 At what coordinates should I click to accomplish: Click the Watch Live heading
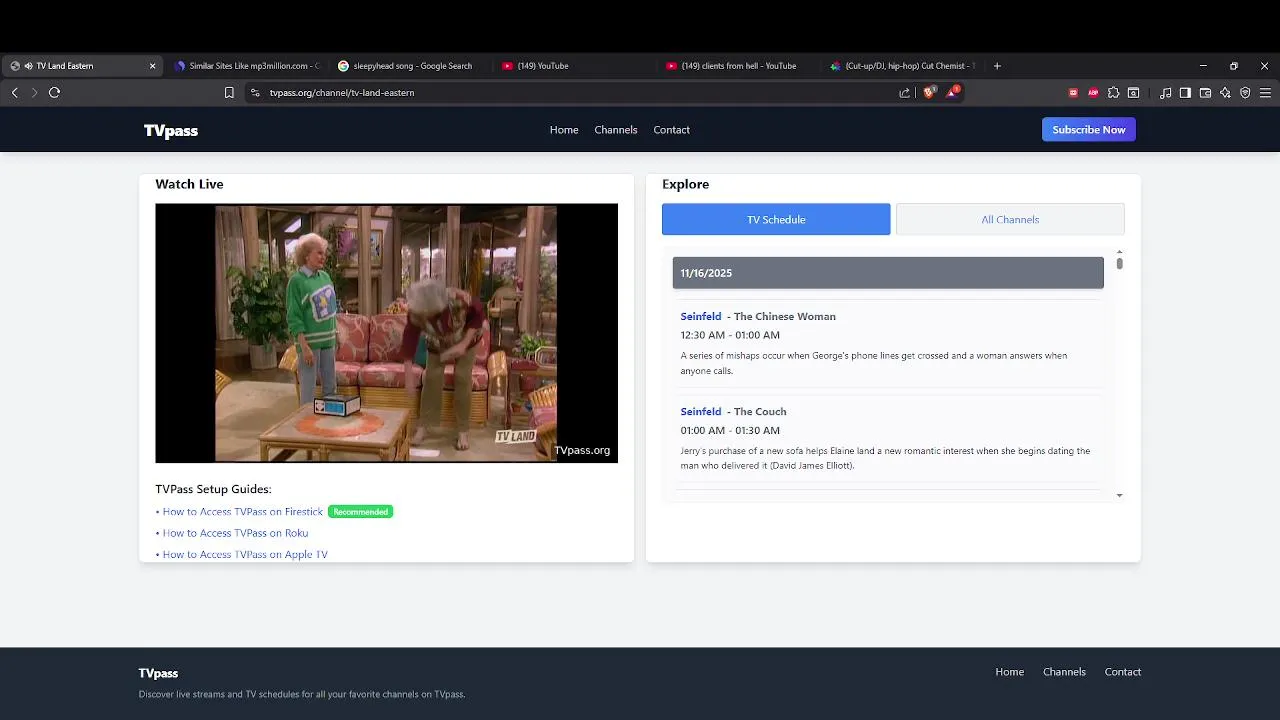coord(189,184)
